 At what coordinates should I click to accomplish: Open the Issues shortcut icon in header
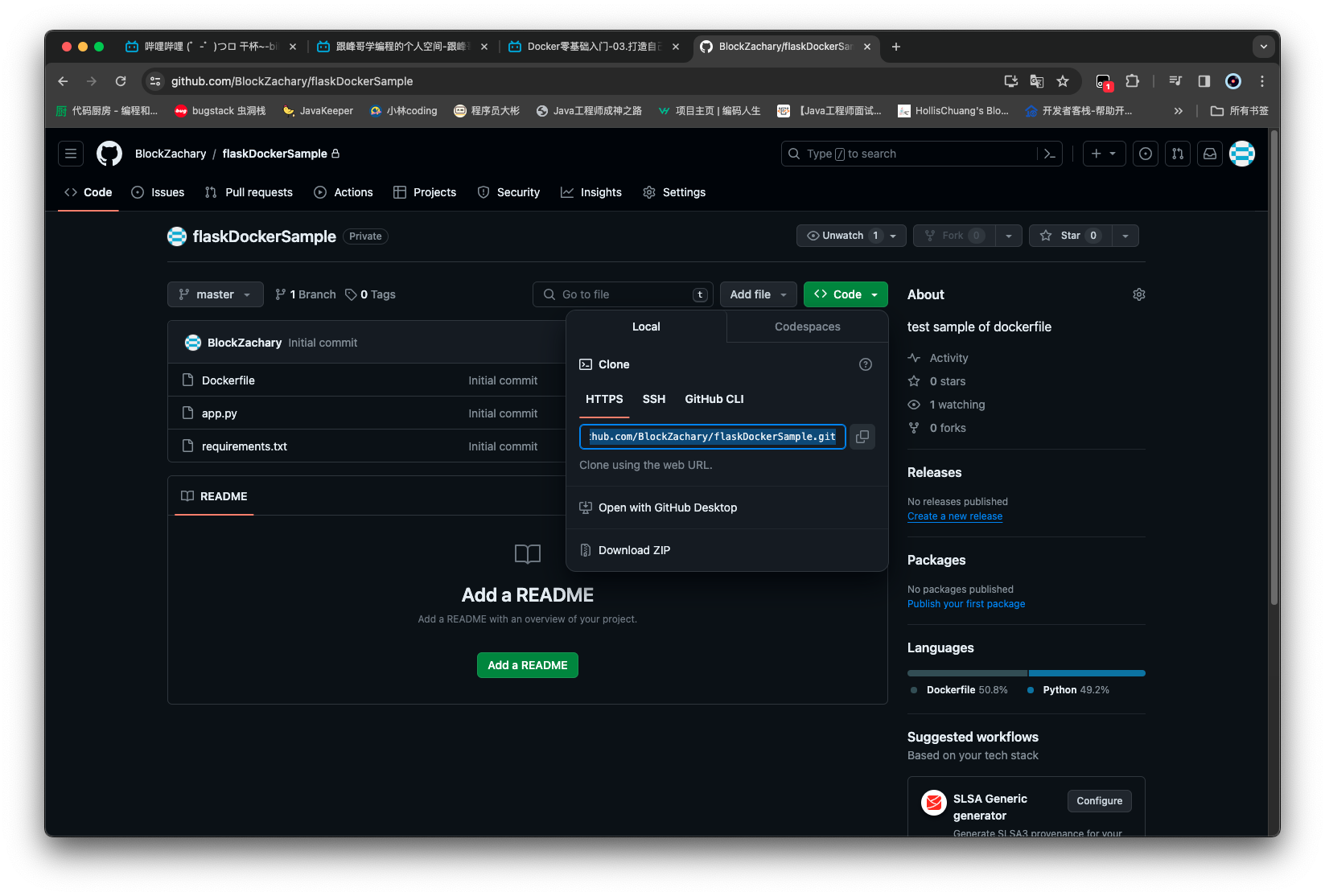pyautogui.click(x=1146, y=154)
